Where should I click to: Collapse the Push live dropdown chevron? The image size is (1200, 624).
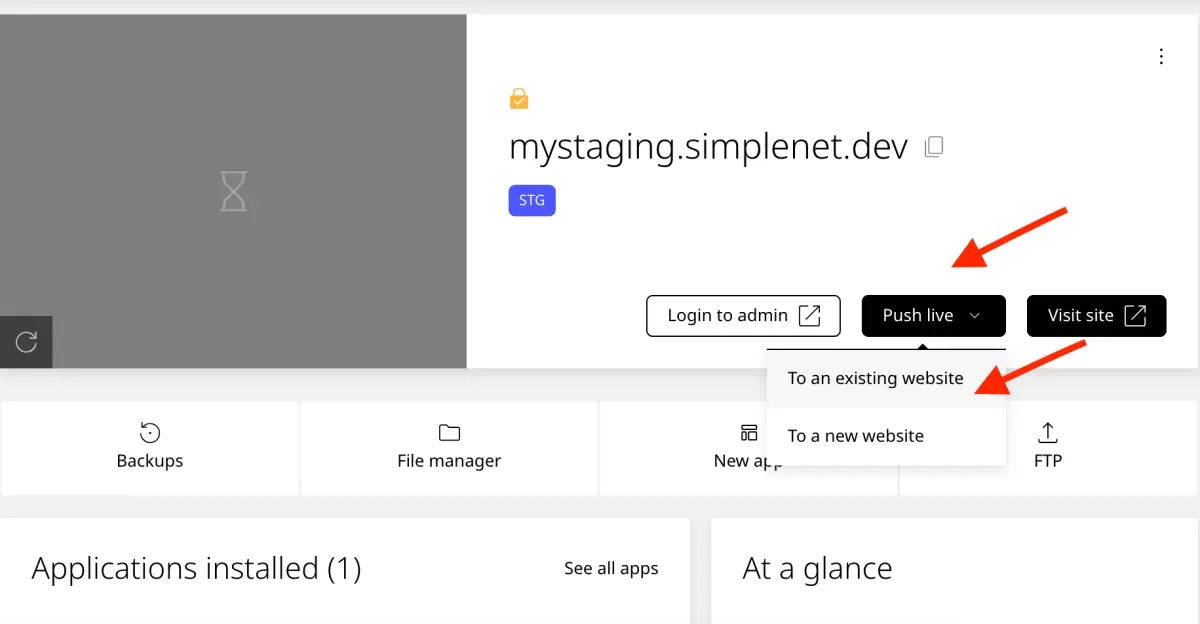(975, 316)
